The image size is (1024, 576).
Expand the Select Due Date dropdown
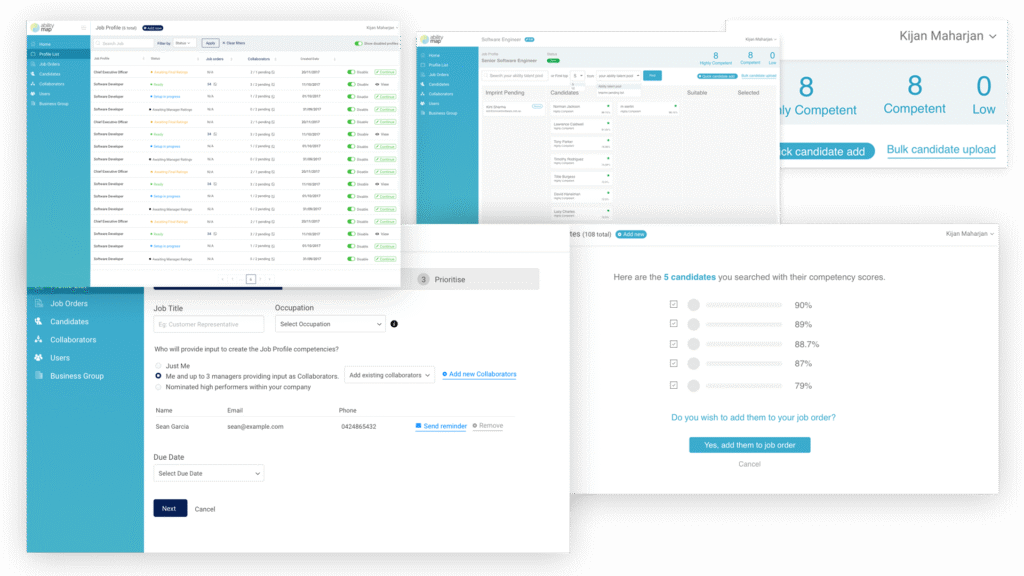(x=208, y=473)
